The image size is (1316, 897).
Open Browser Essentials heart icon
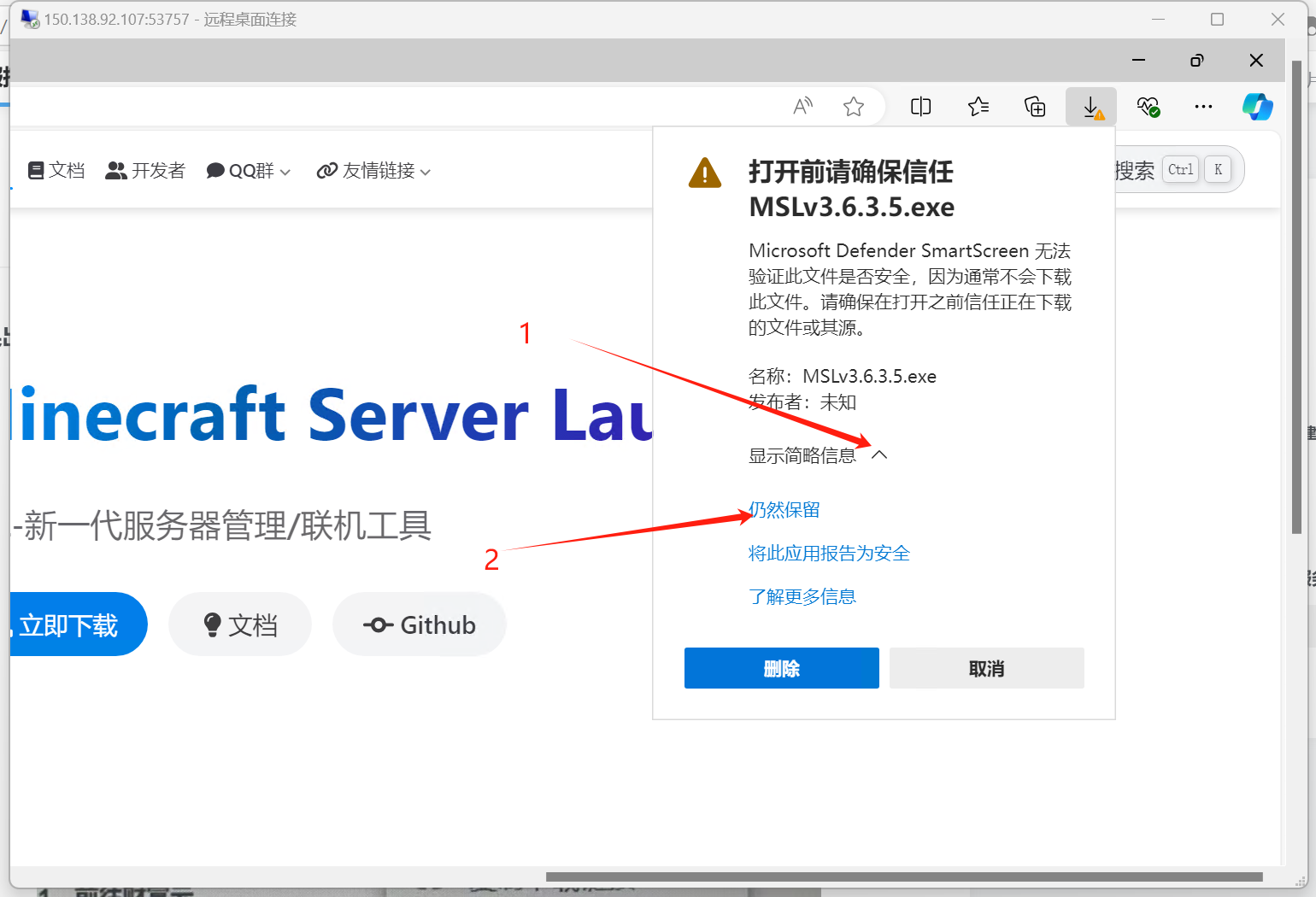(1148, 107)
